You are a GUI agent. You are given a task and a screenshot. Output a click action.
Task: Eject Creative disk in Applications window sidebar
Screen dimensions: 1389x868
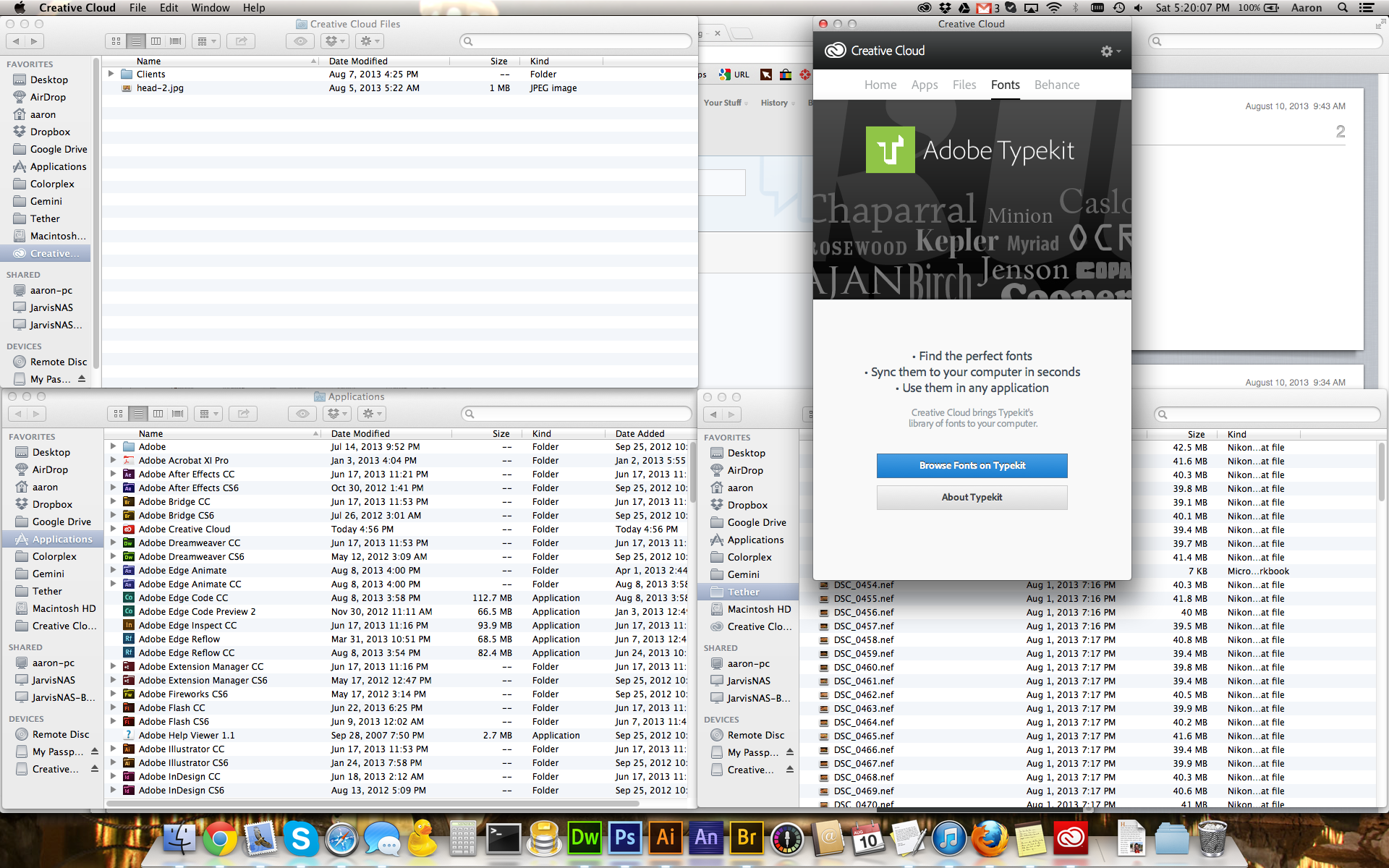coord(95,769)
